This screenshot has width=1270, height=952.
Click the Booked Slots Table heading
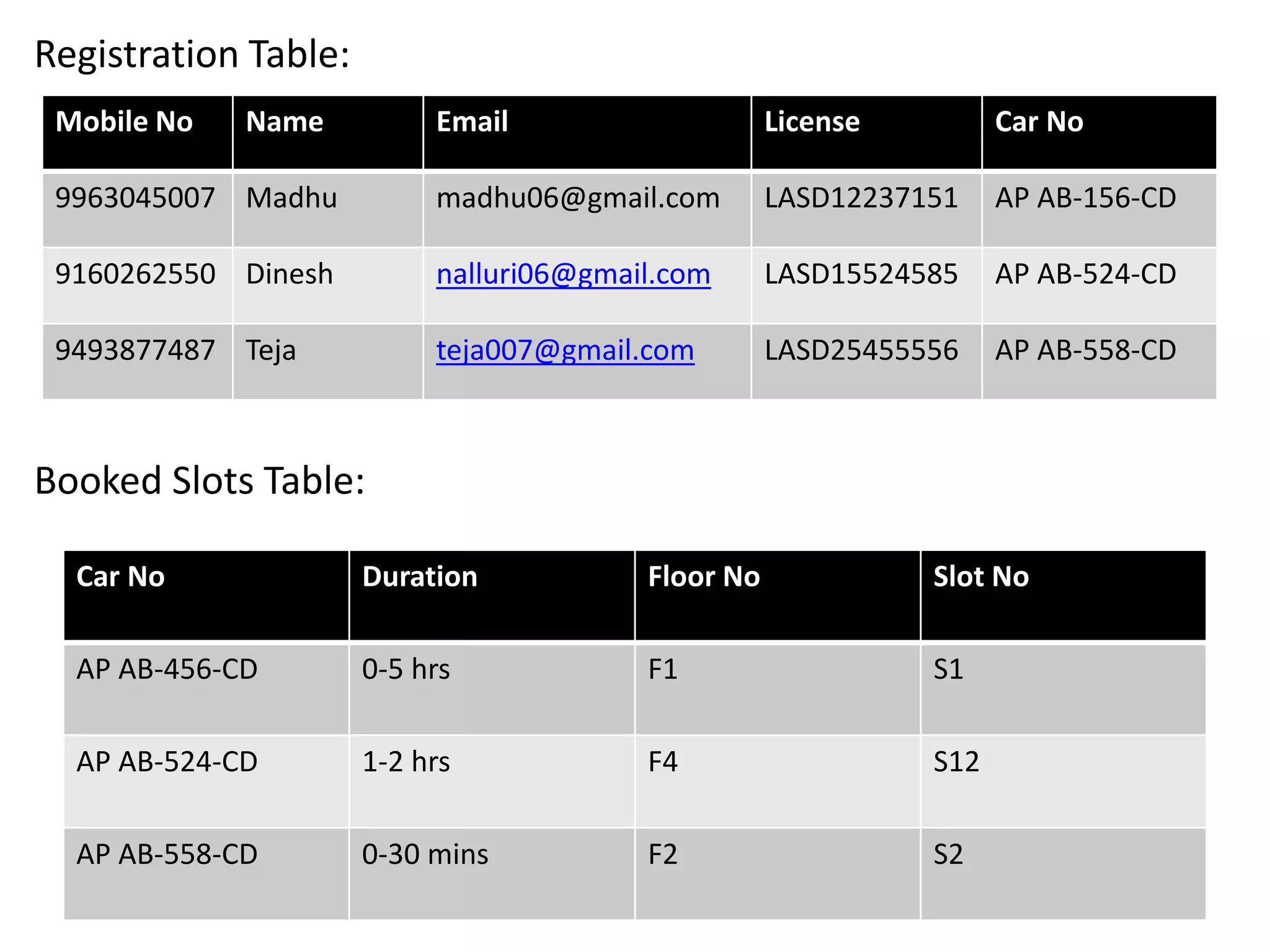click(200, 481)
